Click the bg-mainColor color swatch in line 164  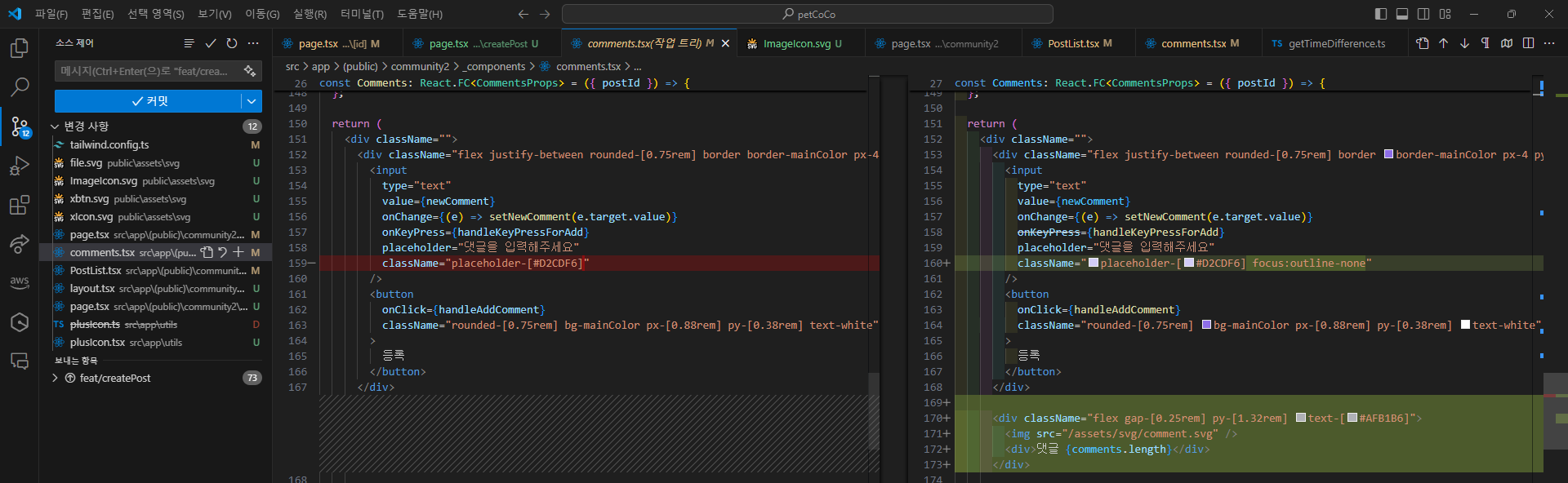(1206, 325)
